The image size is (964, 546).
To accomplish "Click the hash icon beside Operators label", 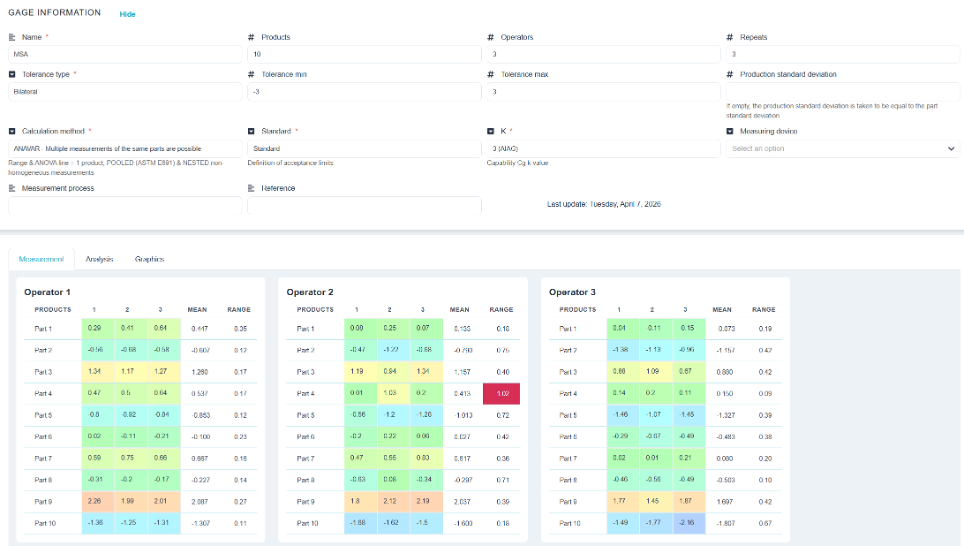I will [490, 38].
